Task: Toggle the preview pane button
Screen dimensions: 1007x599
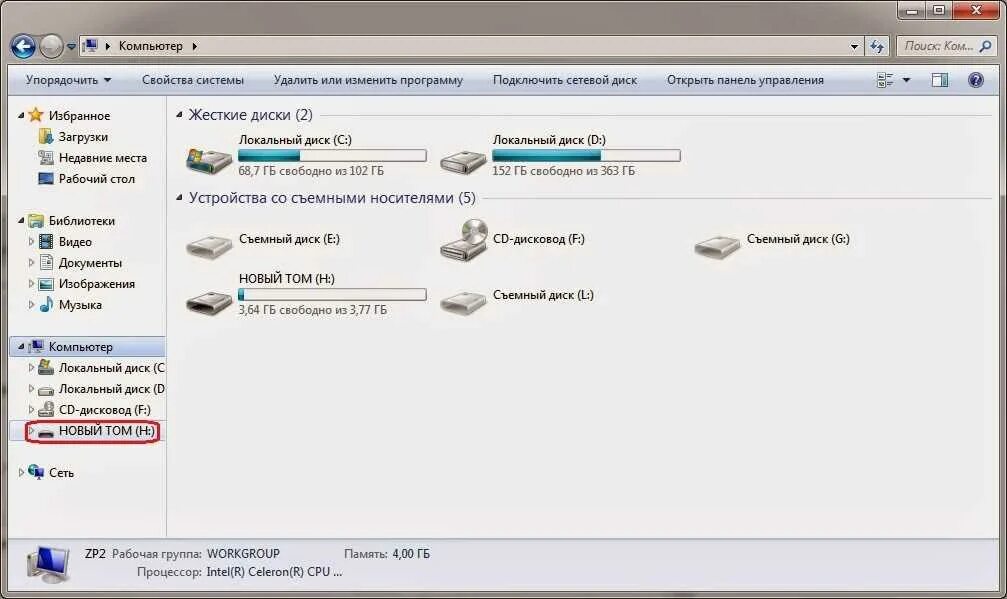Action: 940,80
